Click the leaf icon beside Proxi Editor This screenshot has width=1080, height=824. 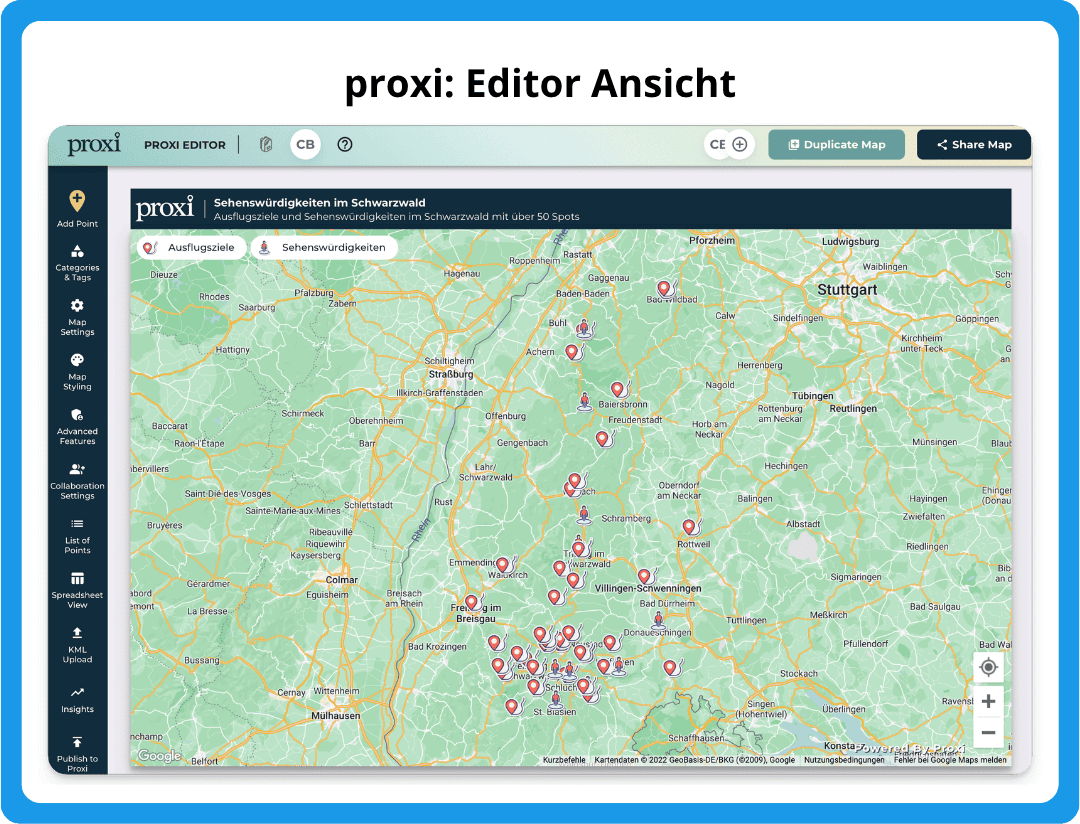click(266, 145)
